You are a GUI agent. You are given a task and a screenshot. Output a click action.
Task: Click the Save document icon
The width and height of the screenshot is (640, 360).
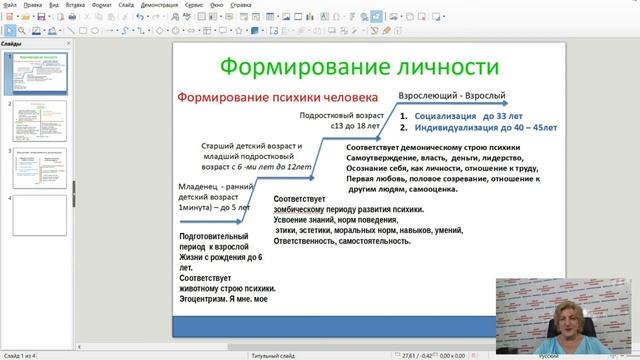point(41,17)
